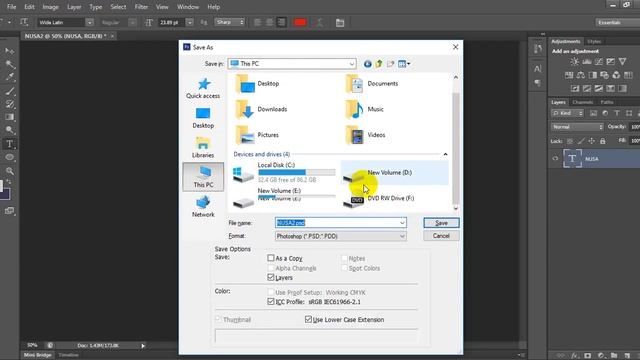Open the Format dropdown list
Image resolution: width=640 pixels, height=360 pixels.
click(341, 236)
